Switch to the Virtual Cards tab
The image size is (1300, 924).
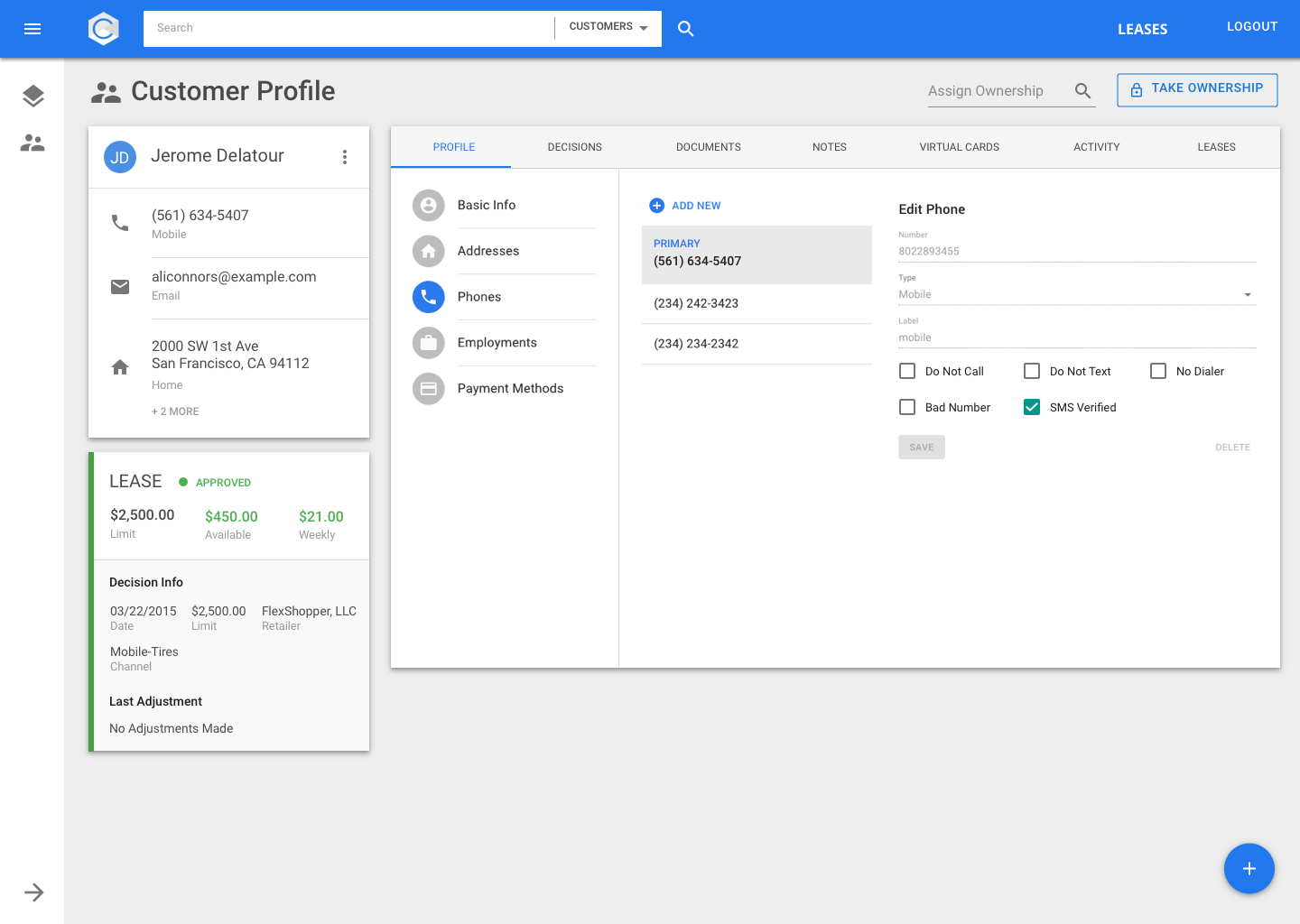(959, 147)
